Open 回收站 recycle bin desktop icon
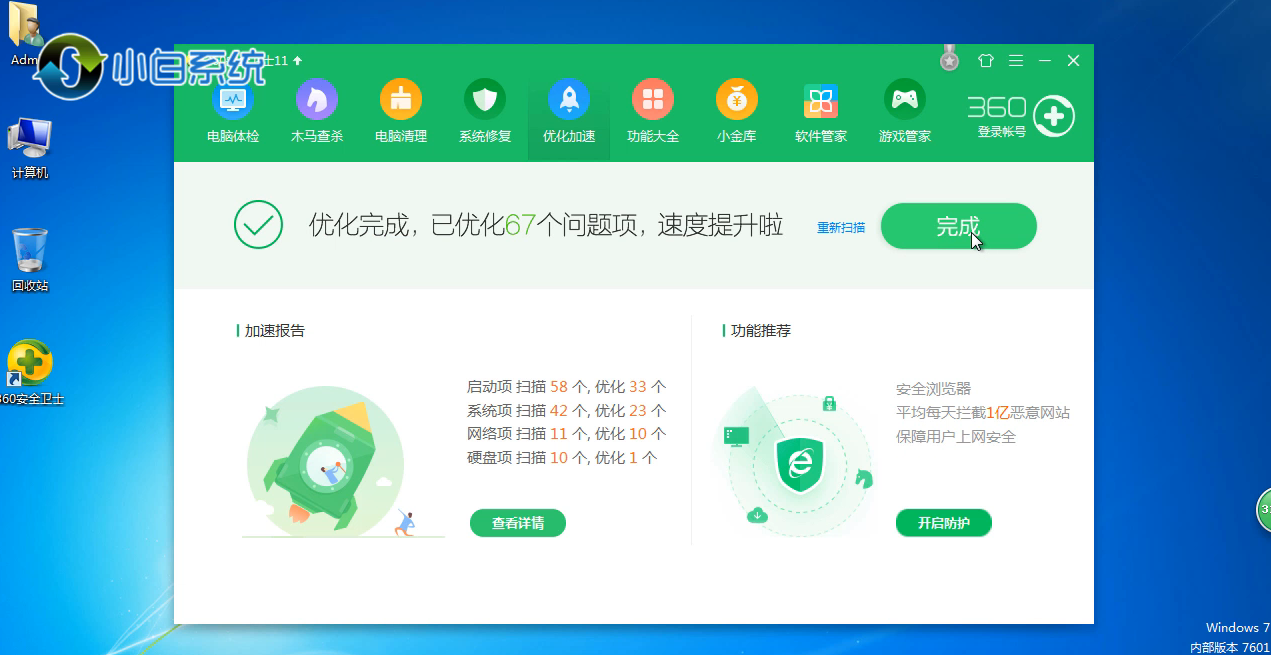This screenshot has width=1271, height=655. [x=30, y=260]
